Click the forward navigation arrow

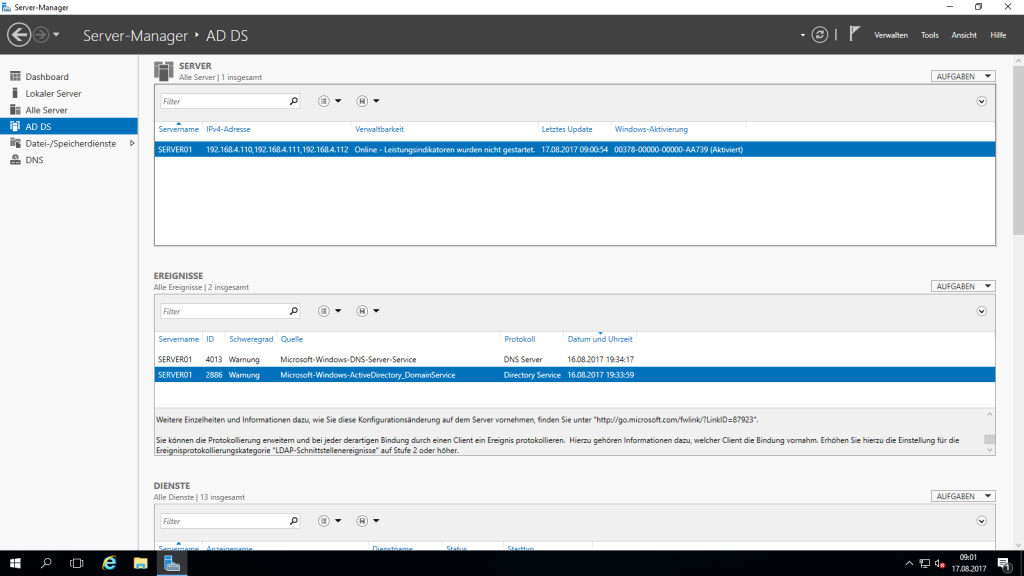coord(40,35)
